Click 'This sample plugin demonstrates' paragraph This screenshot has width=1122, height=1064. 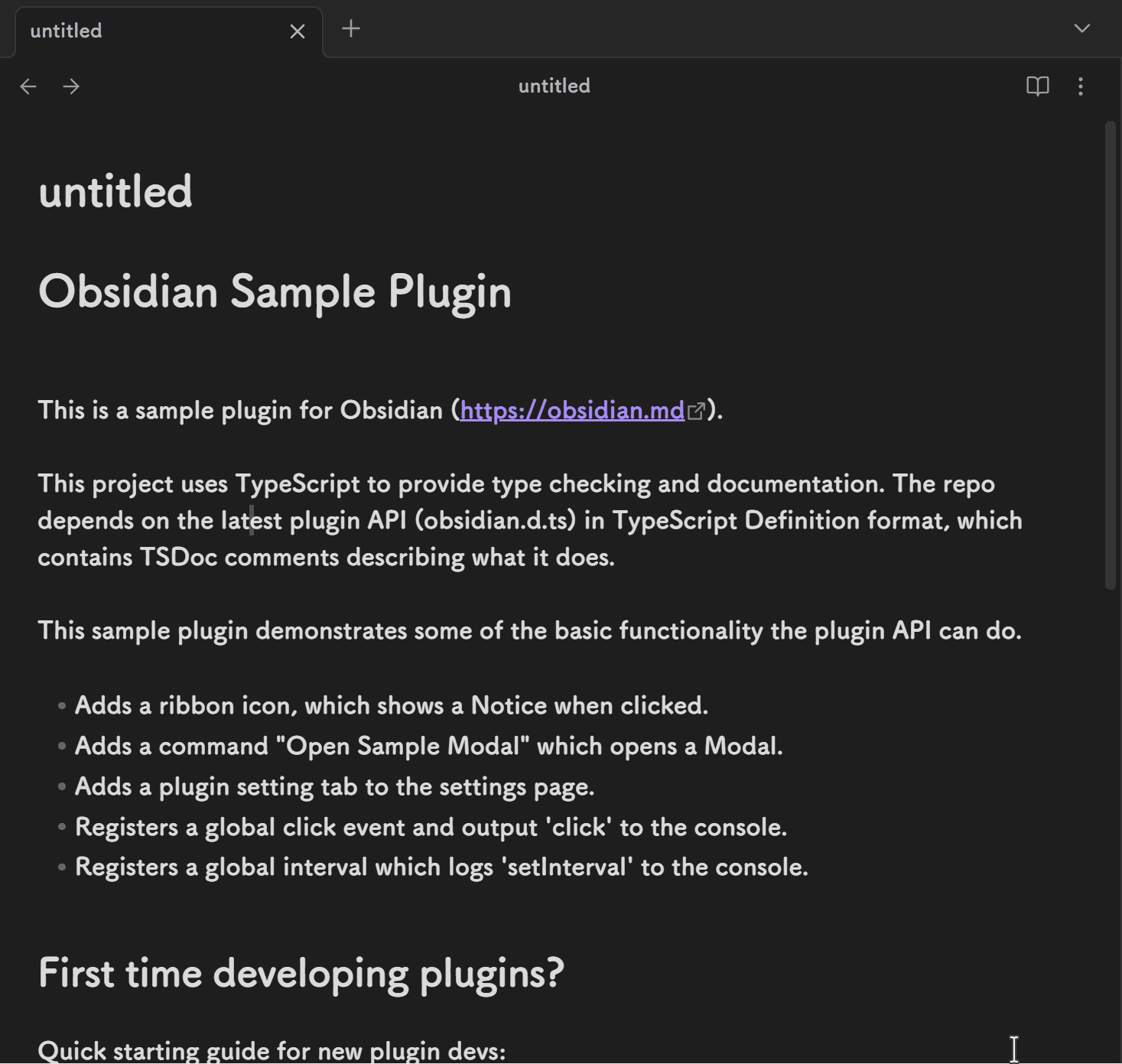point(530,631)
